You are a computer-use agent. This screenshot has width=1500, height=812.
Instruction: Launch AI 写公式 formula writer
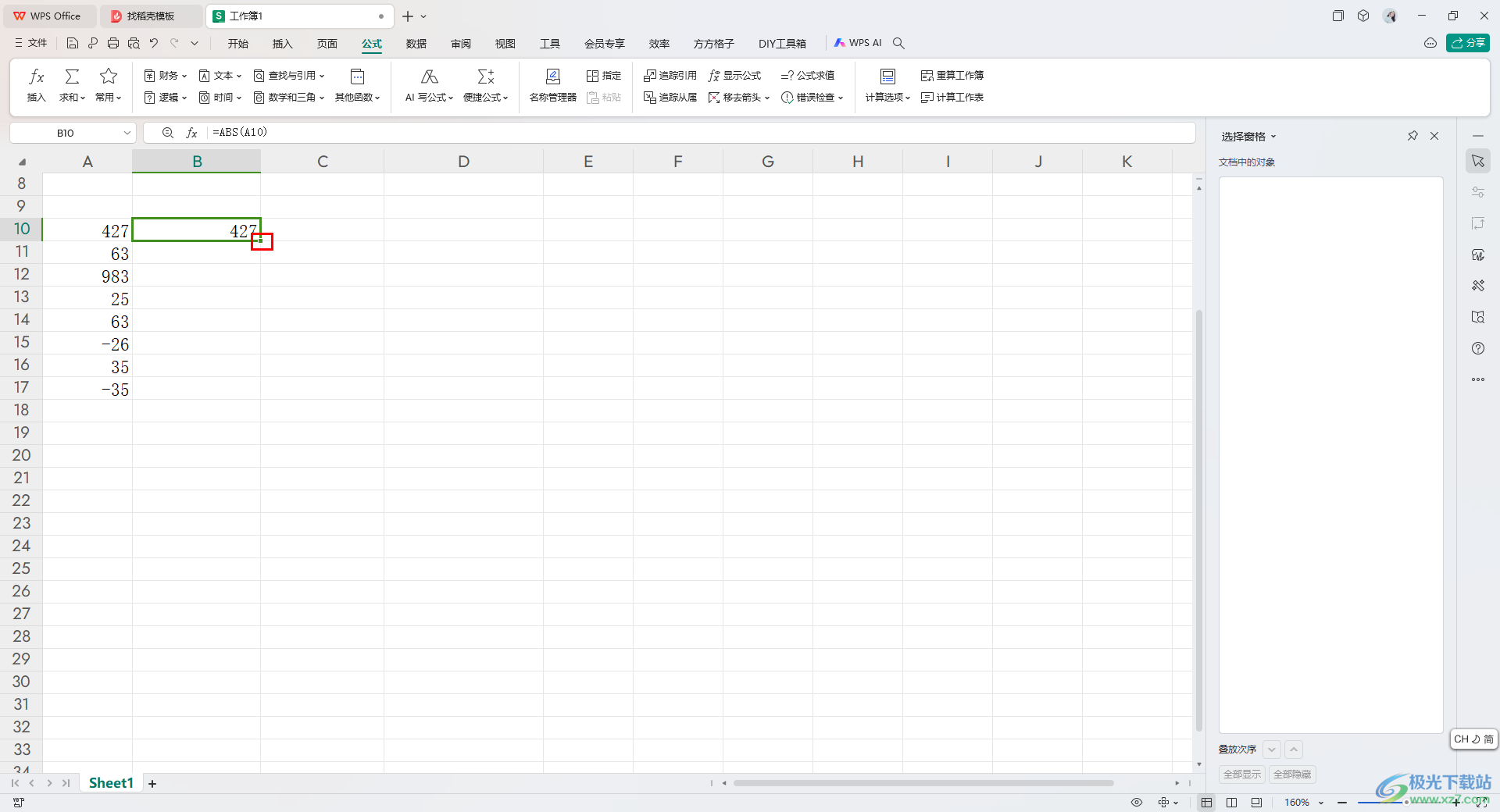coord(429,85)
